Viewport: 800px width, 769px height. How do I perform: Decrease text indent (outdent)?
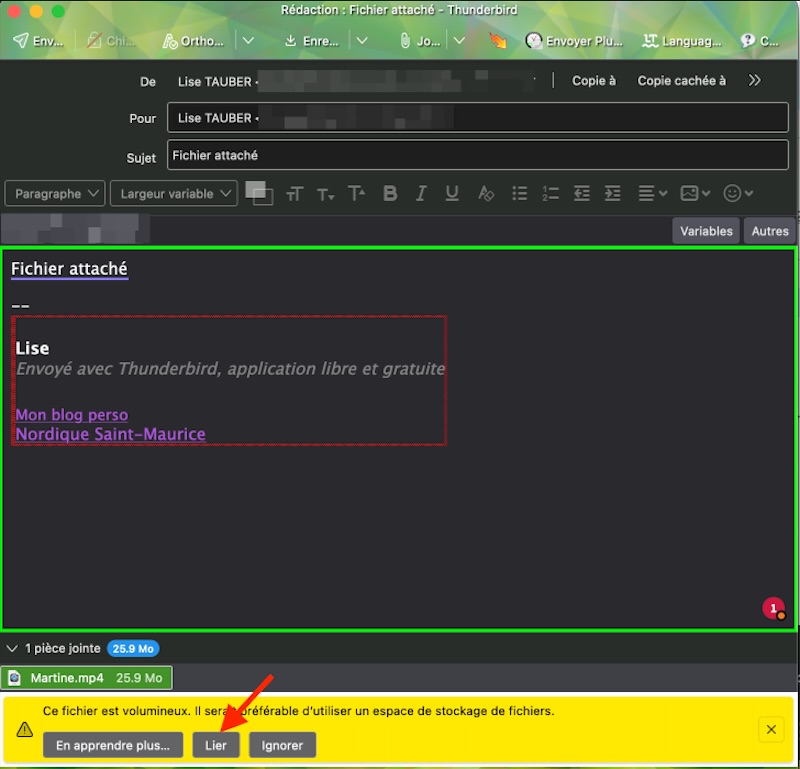pyautogui.click(x=581, y=193)
